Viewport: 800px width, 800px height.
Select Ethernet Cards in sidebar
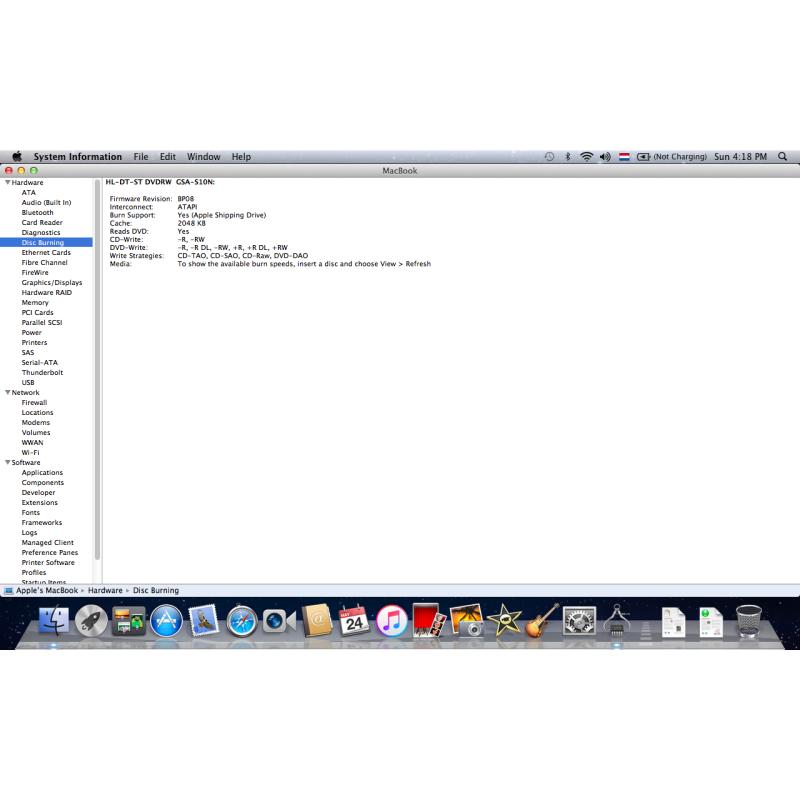pos(46,253)
